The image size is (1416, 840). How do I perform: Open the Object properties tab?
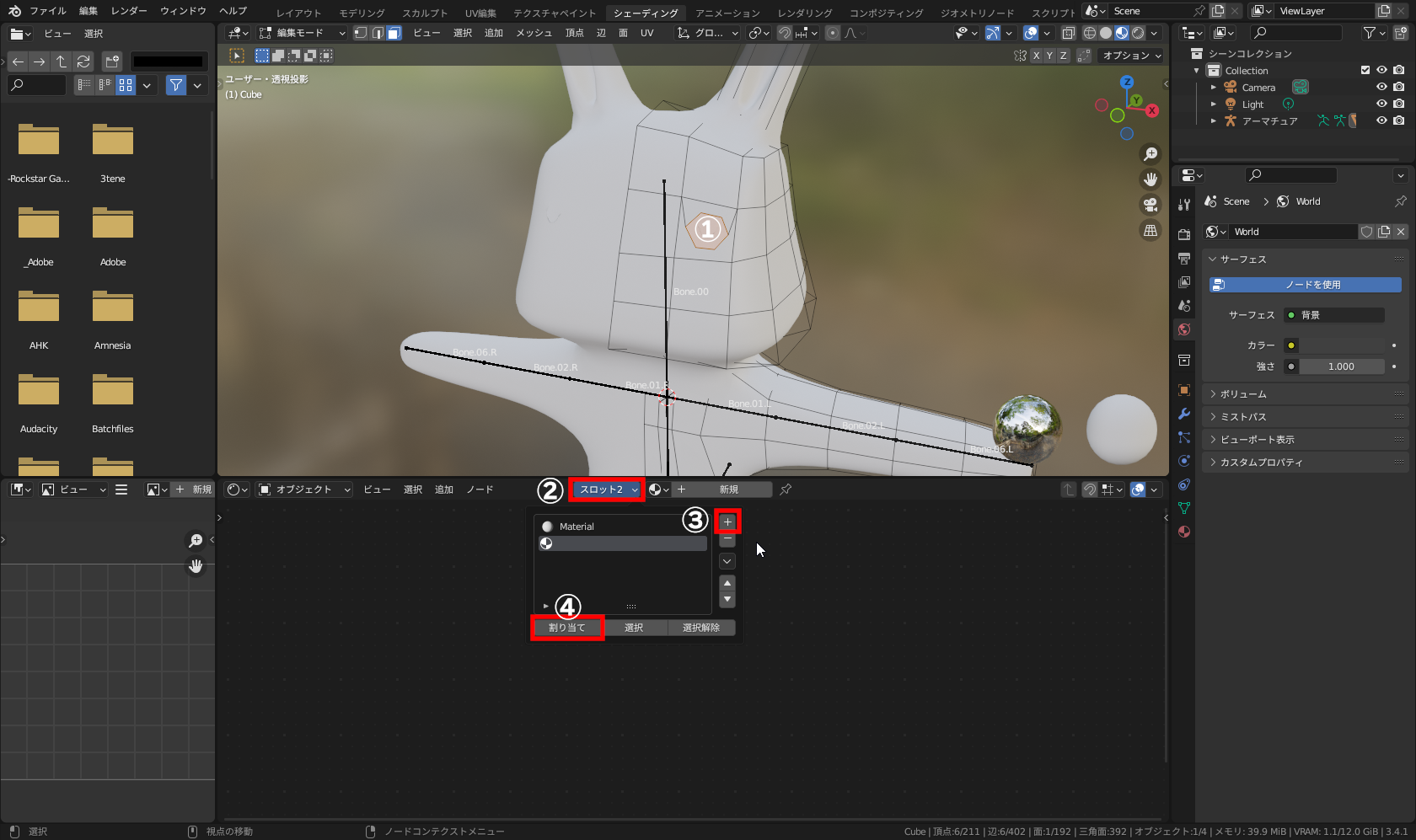pyautogui.click(x=1184, y=390)
